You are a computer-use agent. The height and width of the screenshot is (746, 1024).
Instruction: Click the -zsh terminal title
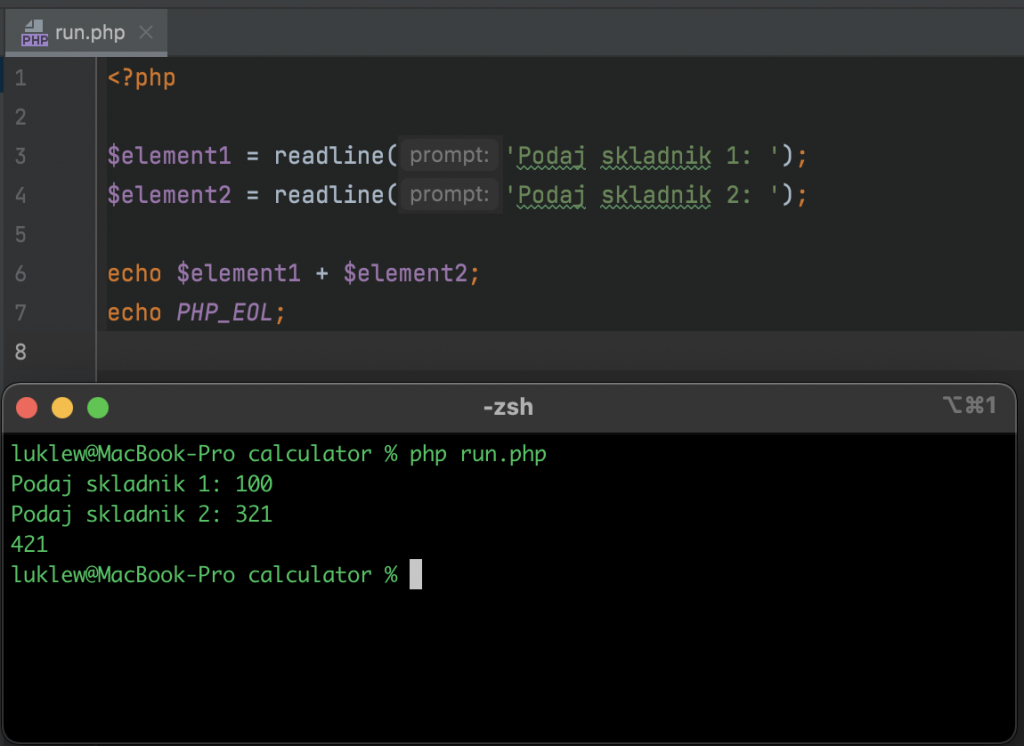click(x=508, y=407)
